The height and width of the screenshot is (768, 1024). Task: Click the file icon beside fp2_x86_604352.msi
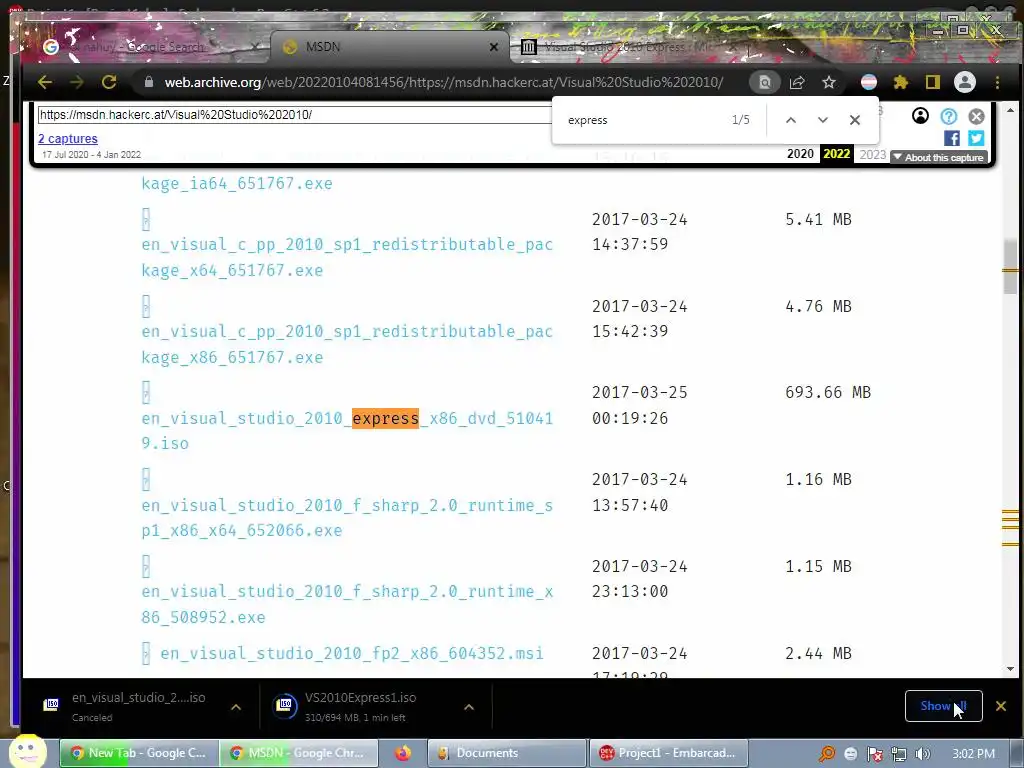tap(146, 653)
